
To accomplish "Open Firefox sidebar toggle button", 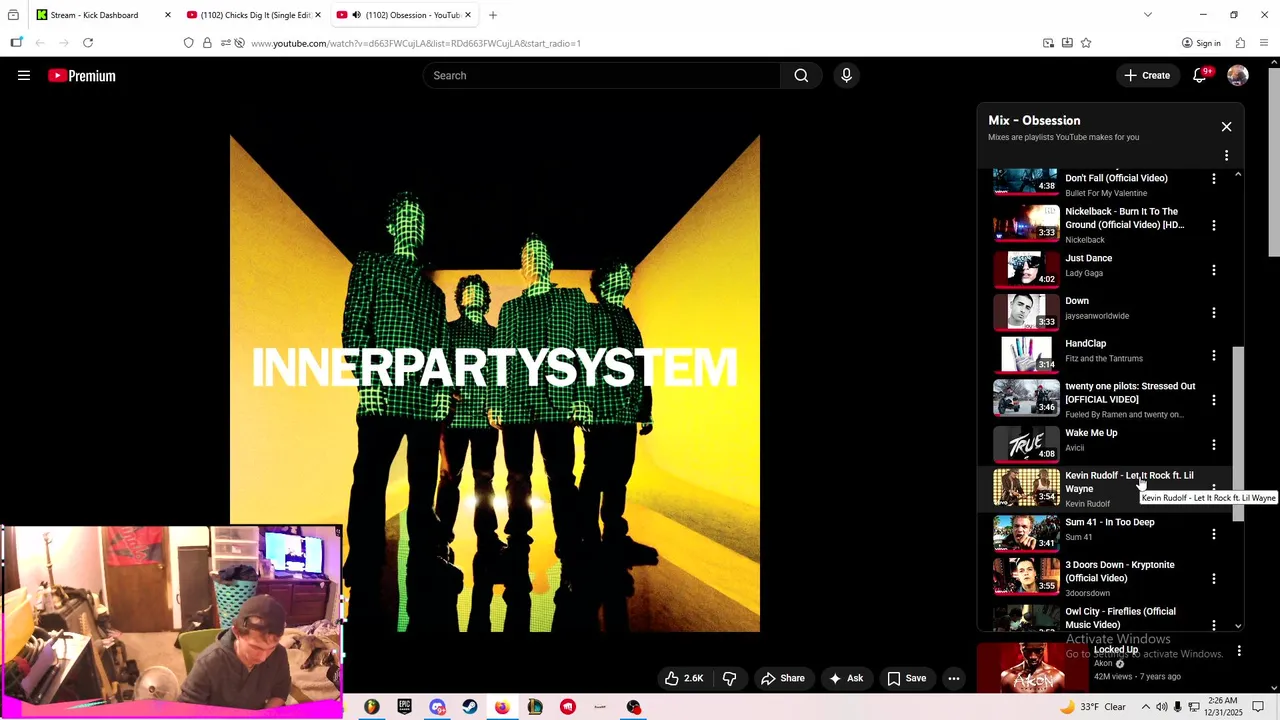I will coord(16,43).
